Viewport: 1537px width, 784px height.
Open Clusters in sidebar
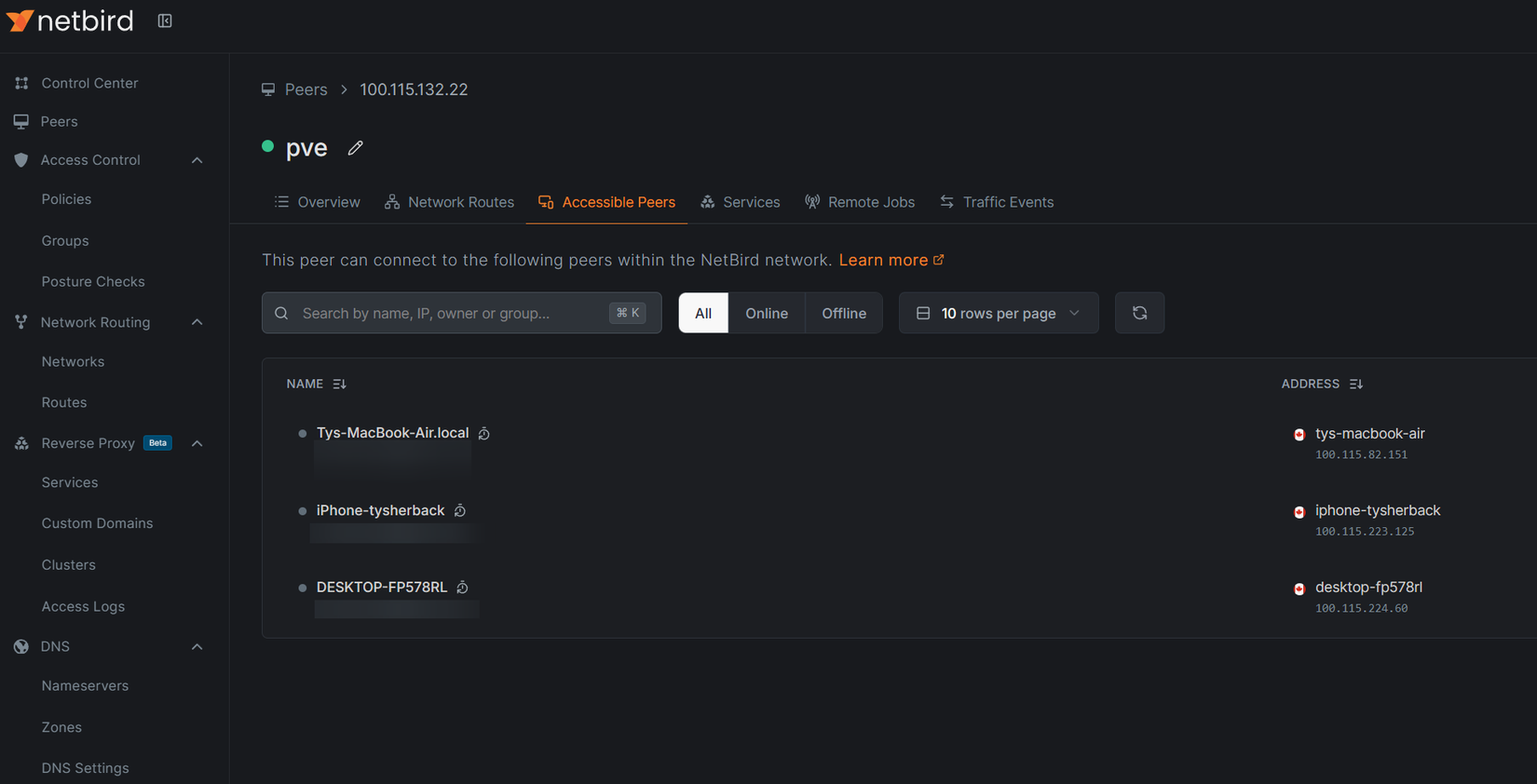[x=68, y=565]
